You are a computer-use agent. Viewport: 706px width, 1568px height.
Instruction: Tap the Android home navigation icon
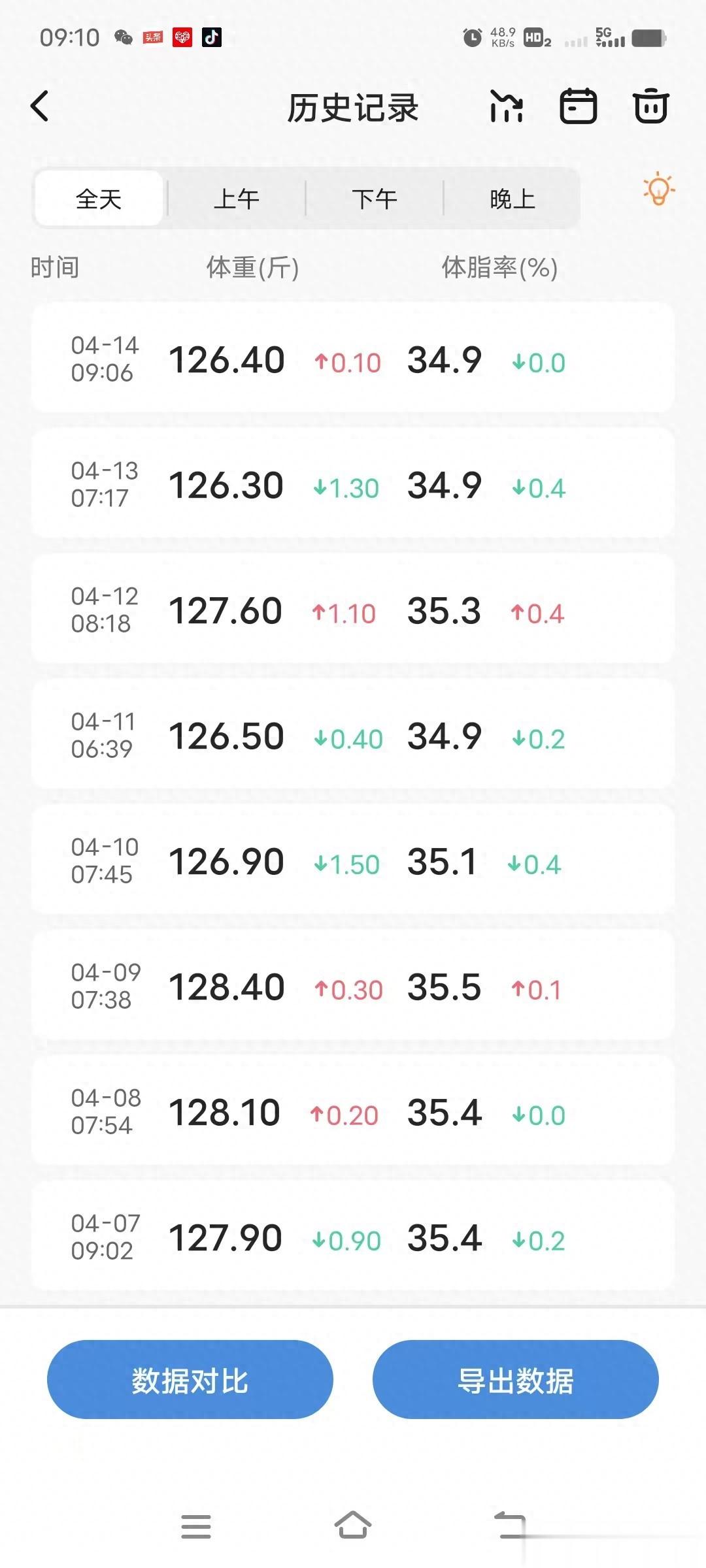coord(353,1525)
